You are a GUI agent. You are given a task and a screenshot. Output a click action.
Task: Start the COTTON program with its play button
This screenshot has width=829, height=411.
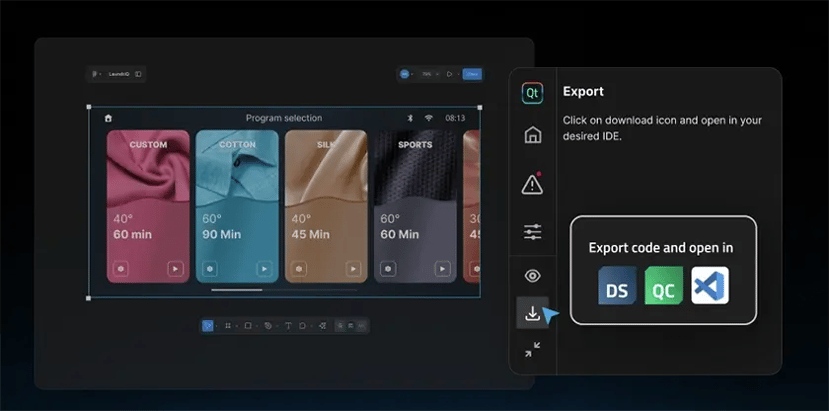[264, 269]
